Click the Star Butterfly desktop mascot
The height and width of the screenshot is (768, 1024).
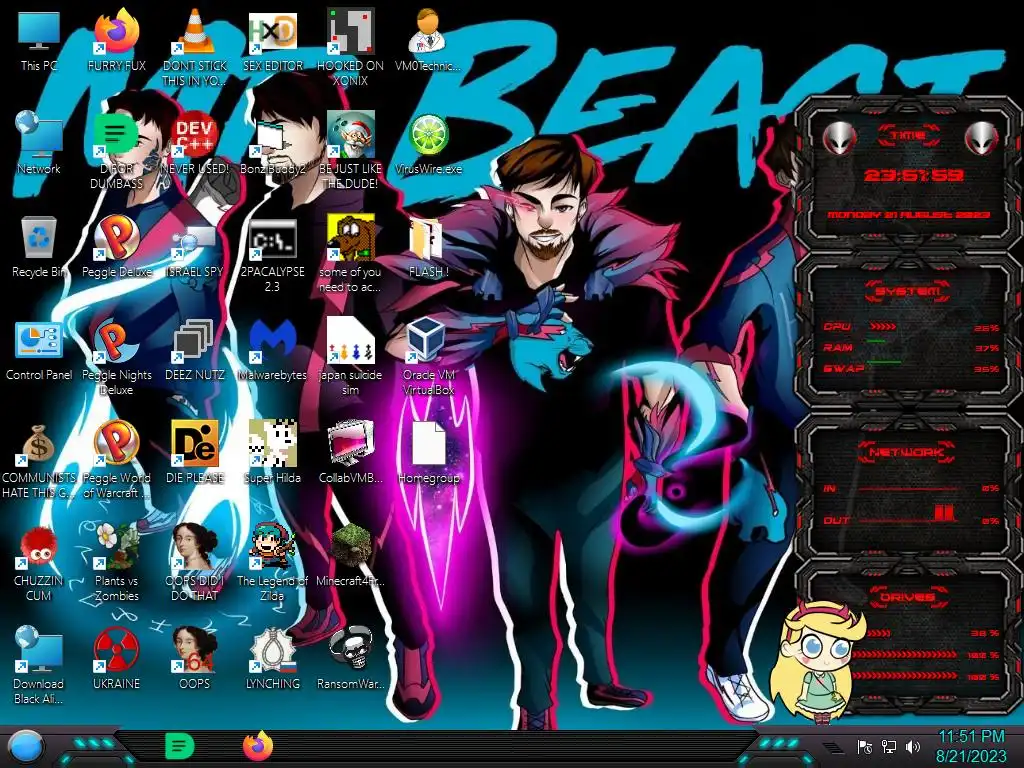(x=819, y=662)
